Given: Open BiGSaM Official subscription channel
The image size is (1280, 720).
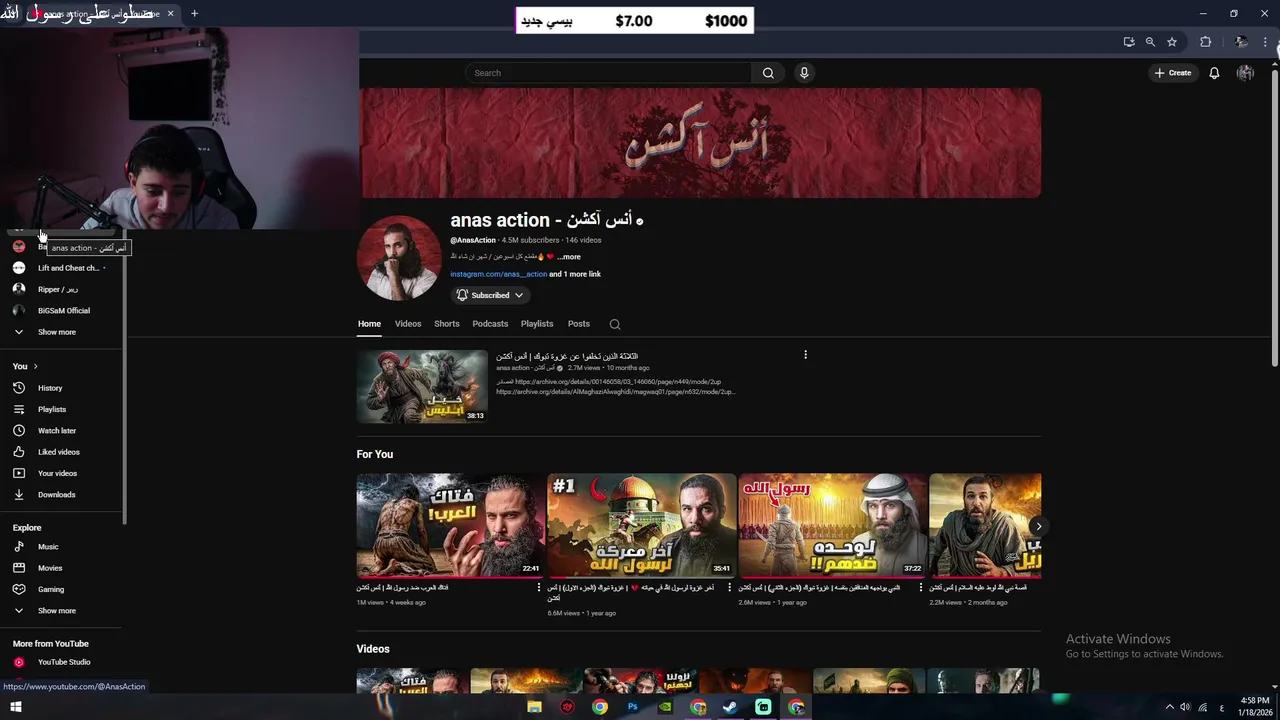Looking at the screenshot, I should click(62, 311).
